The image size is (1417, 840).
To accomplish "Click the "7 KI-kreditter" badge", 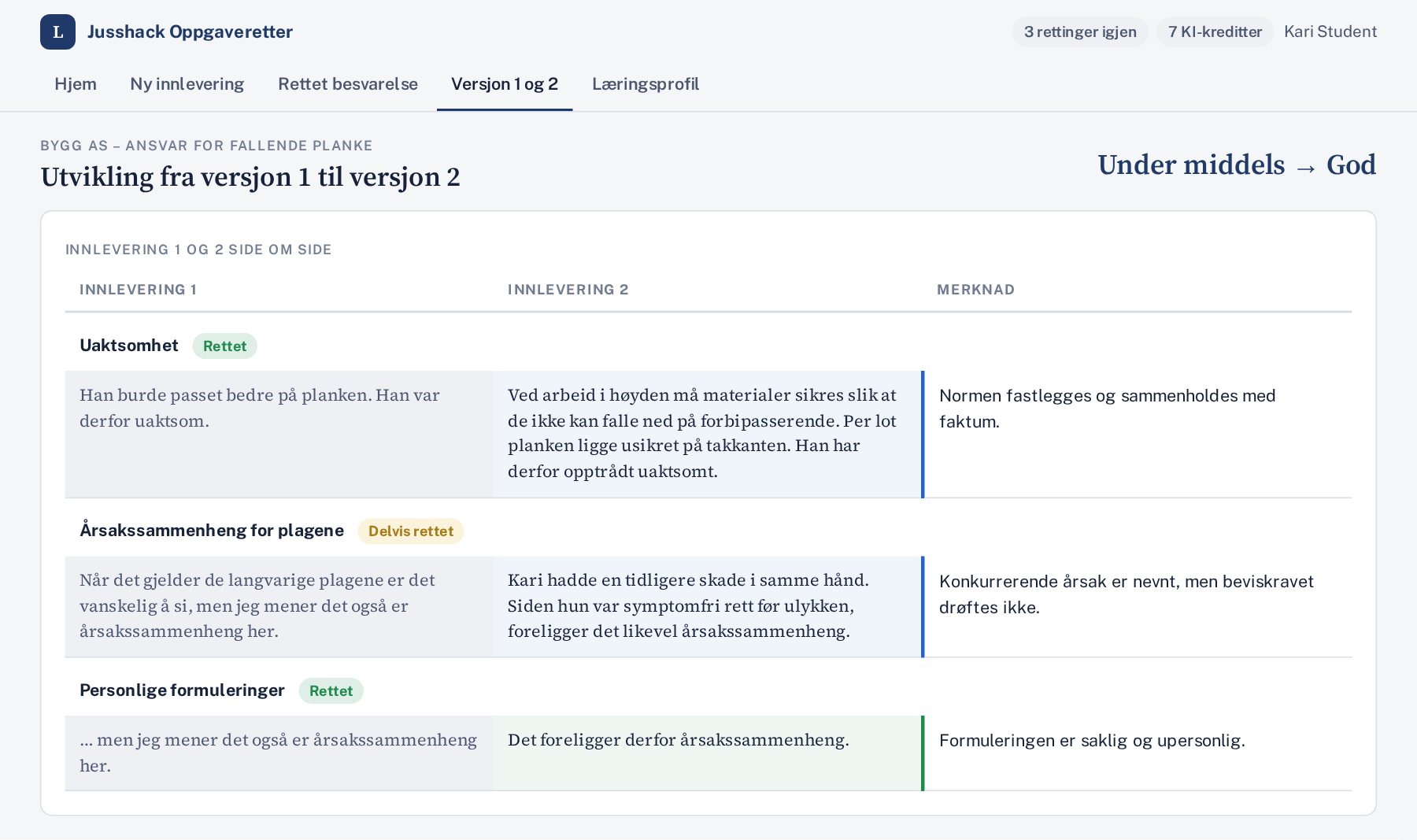I will coord(1215,32).
